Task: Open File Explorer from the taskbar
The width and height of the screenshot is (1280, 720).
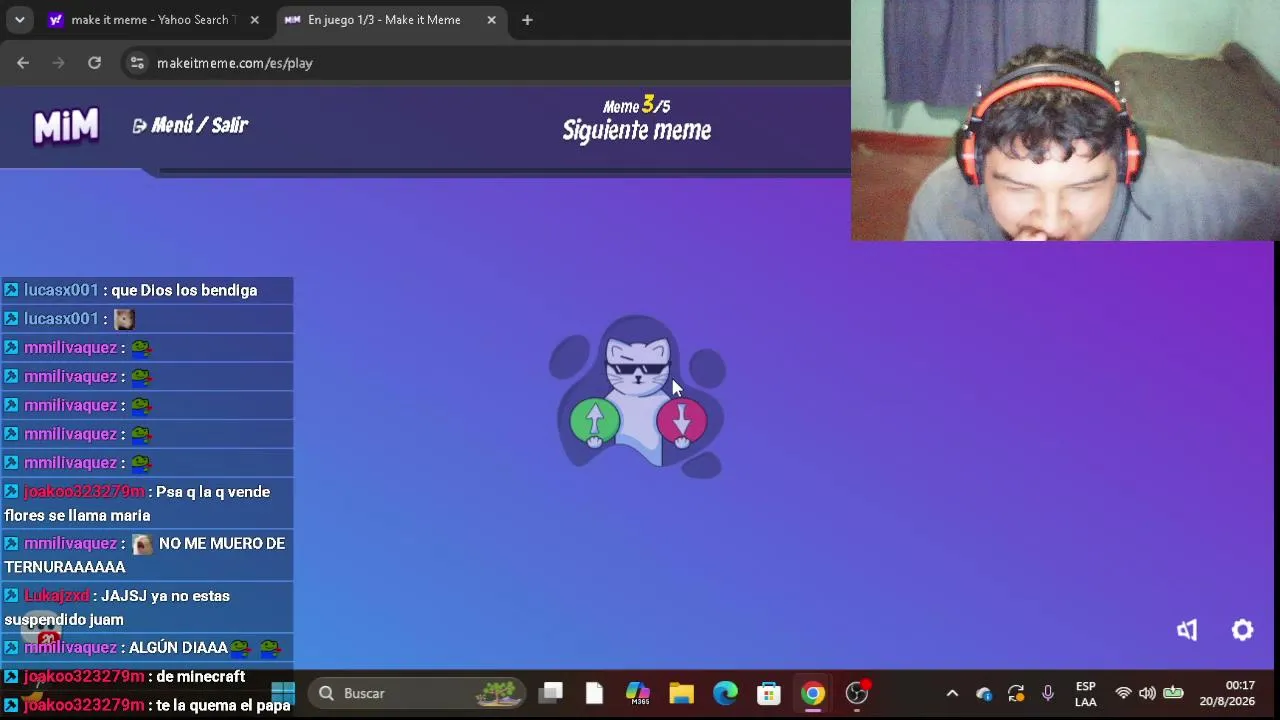Action: click(x=682, y=693)
